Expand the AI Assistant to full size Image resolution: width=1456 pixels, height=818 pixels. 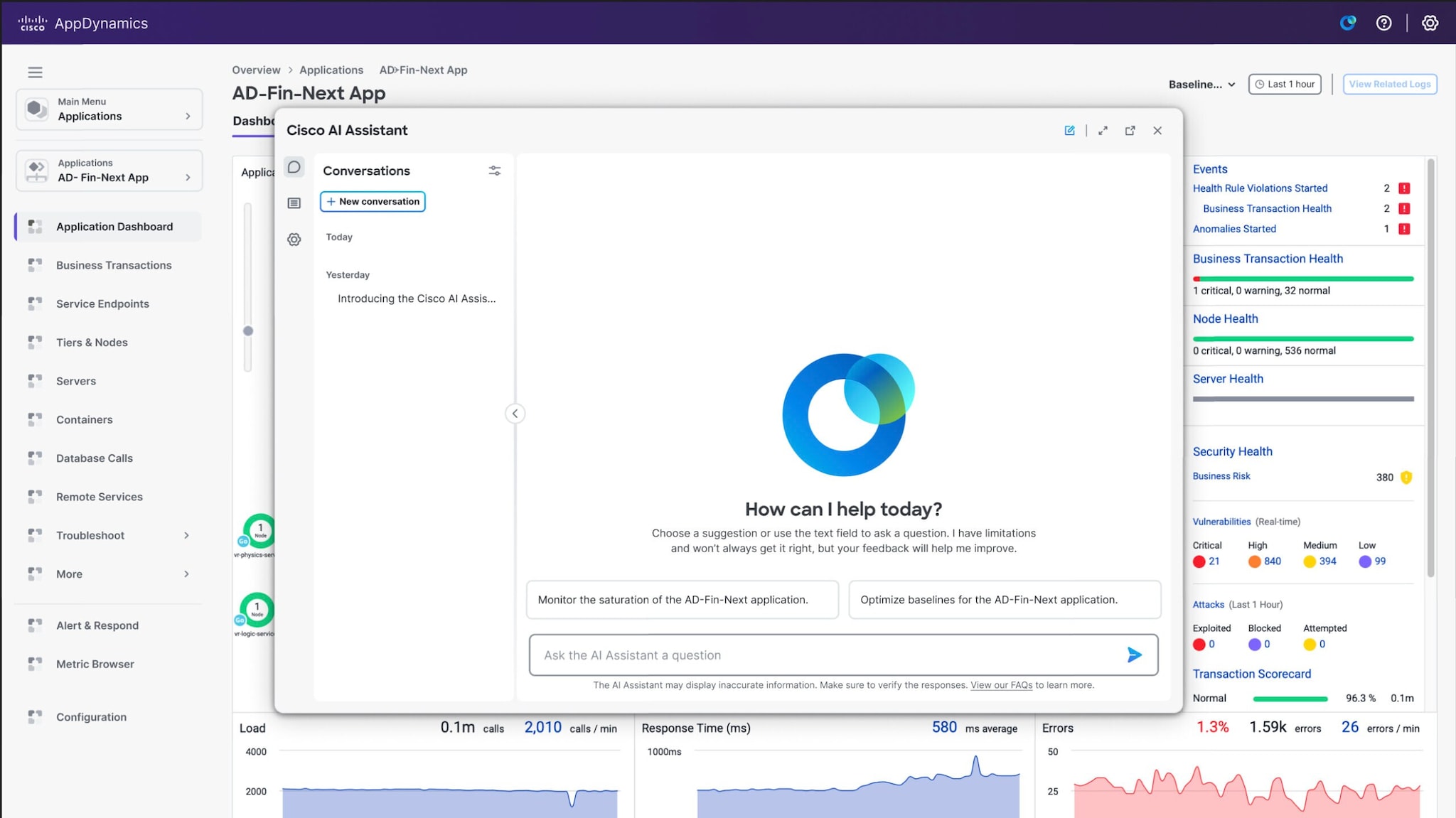coord(1103,130)
